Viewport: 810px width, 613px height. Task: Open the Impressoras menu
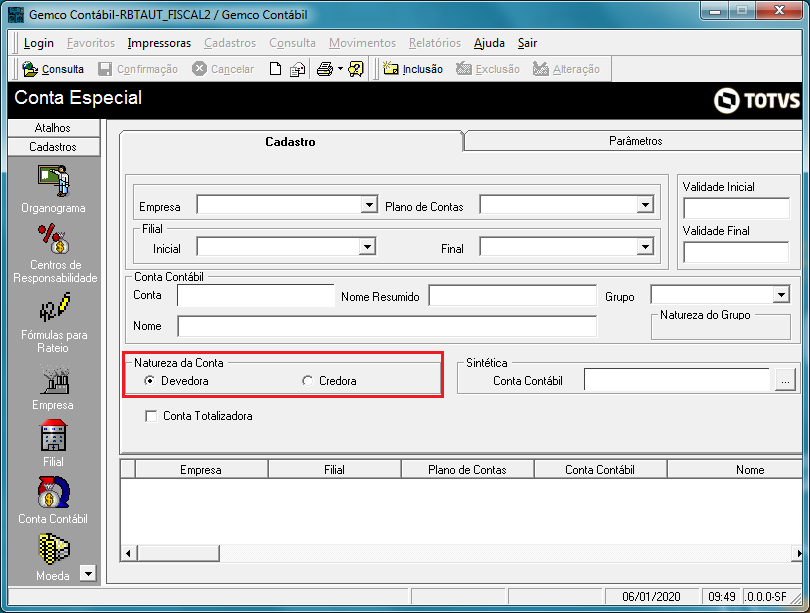159,43
